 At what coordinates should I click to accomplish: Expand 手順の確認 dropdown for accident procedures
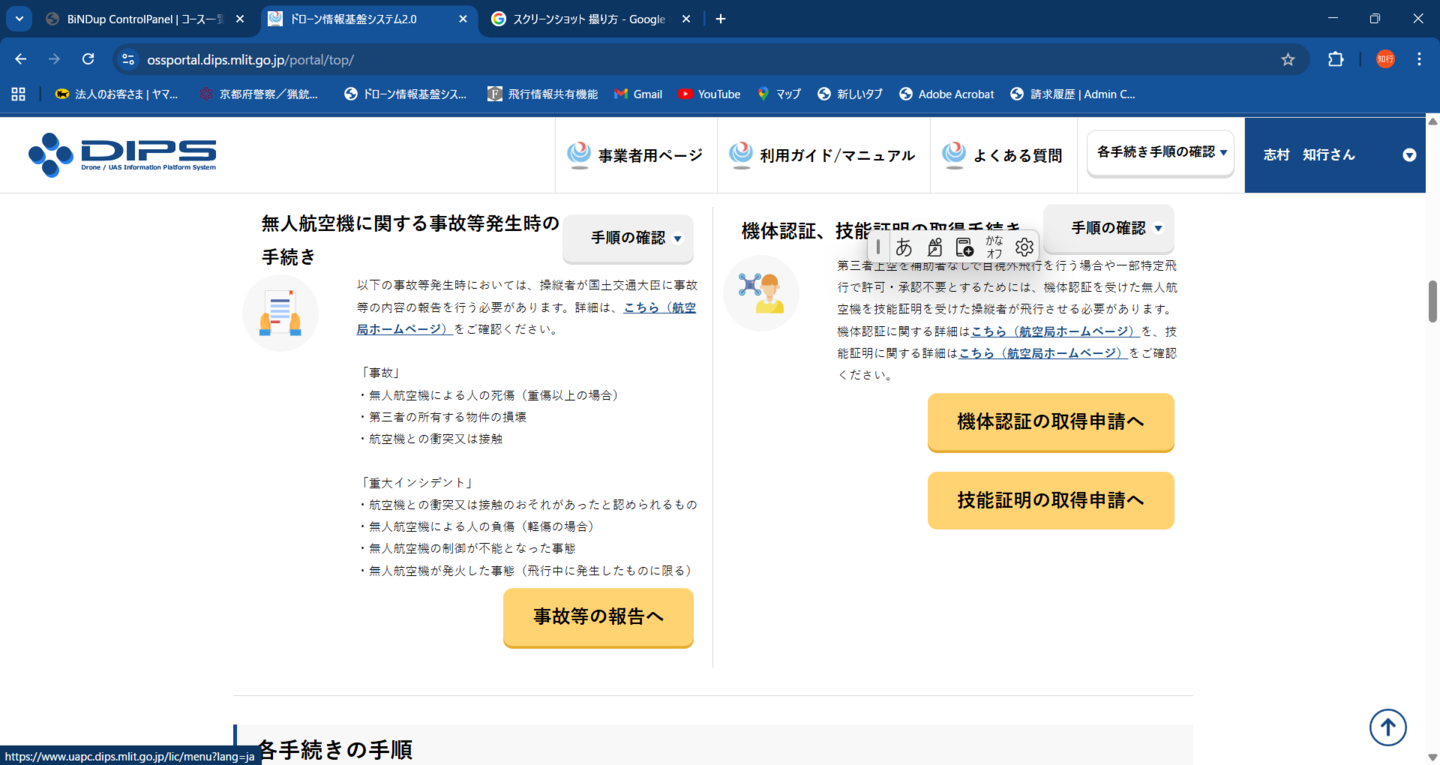pos(628,238)
